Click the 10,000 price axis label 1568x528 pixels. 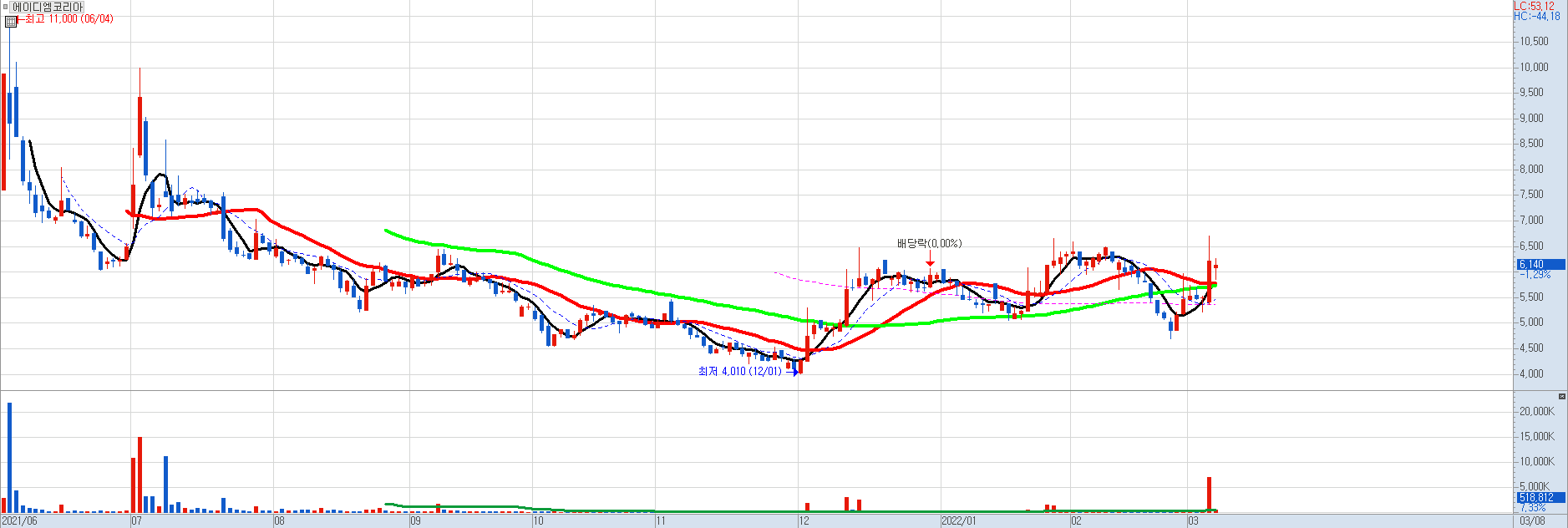pyautogui.click(x=1534, y=67)
